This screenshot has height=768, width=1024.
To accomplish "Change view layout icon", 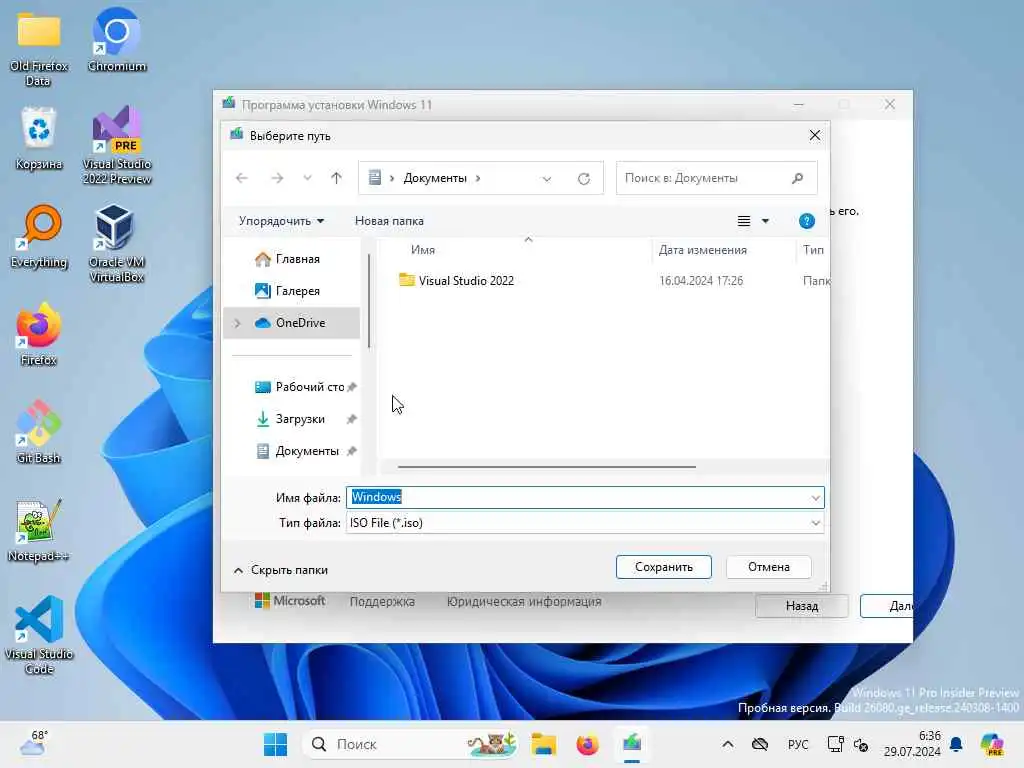I will point(744,221).
